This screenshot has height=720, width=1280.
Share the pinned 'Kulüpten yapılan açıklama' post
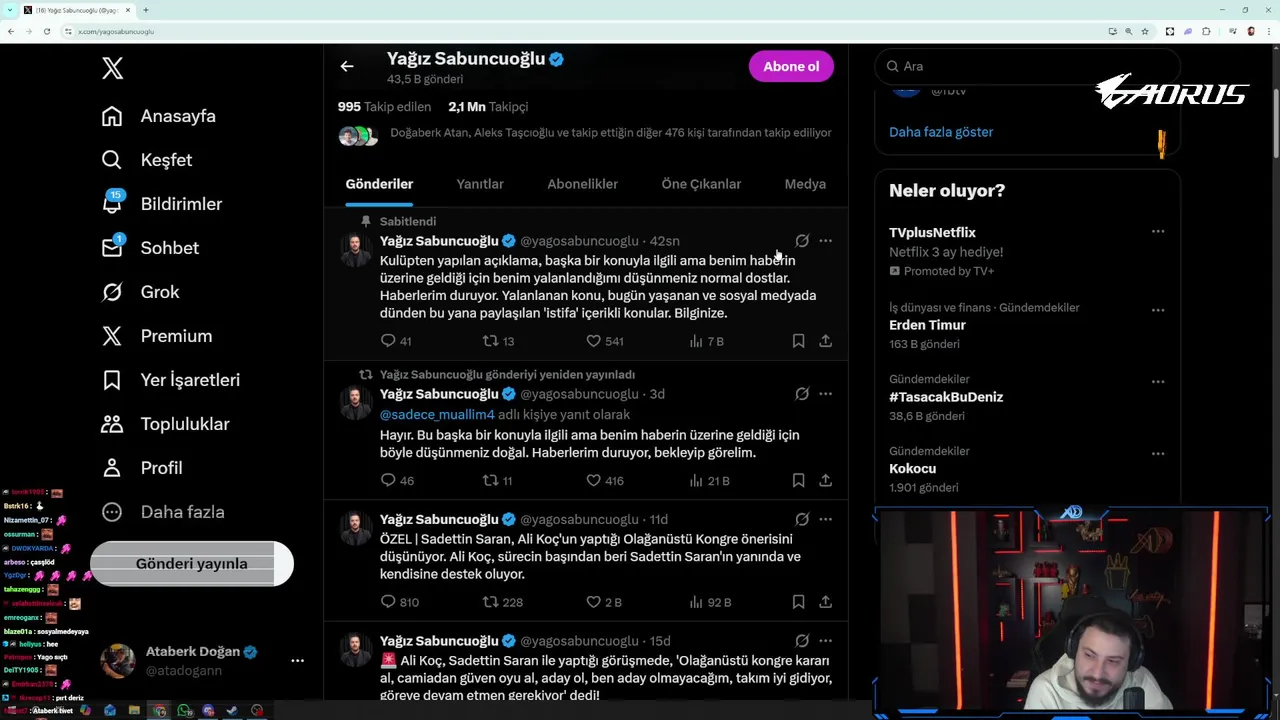point(825,341)
